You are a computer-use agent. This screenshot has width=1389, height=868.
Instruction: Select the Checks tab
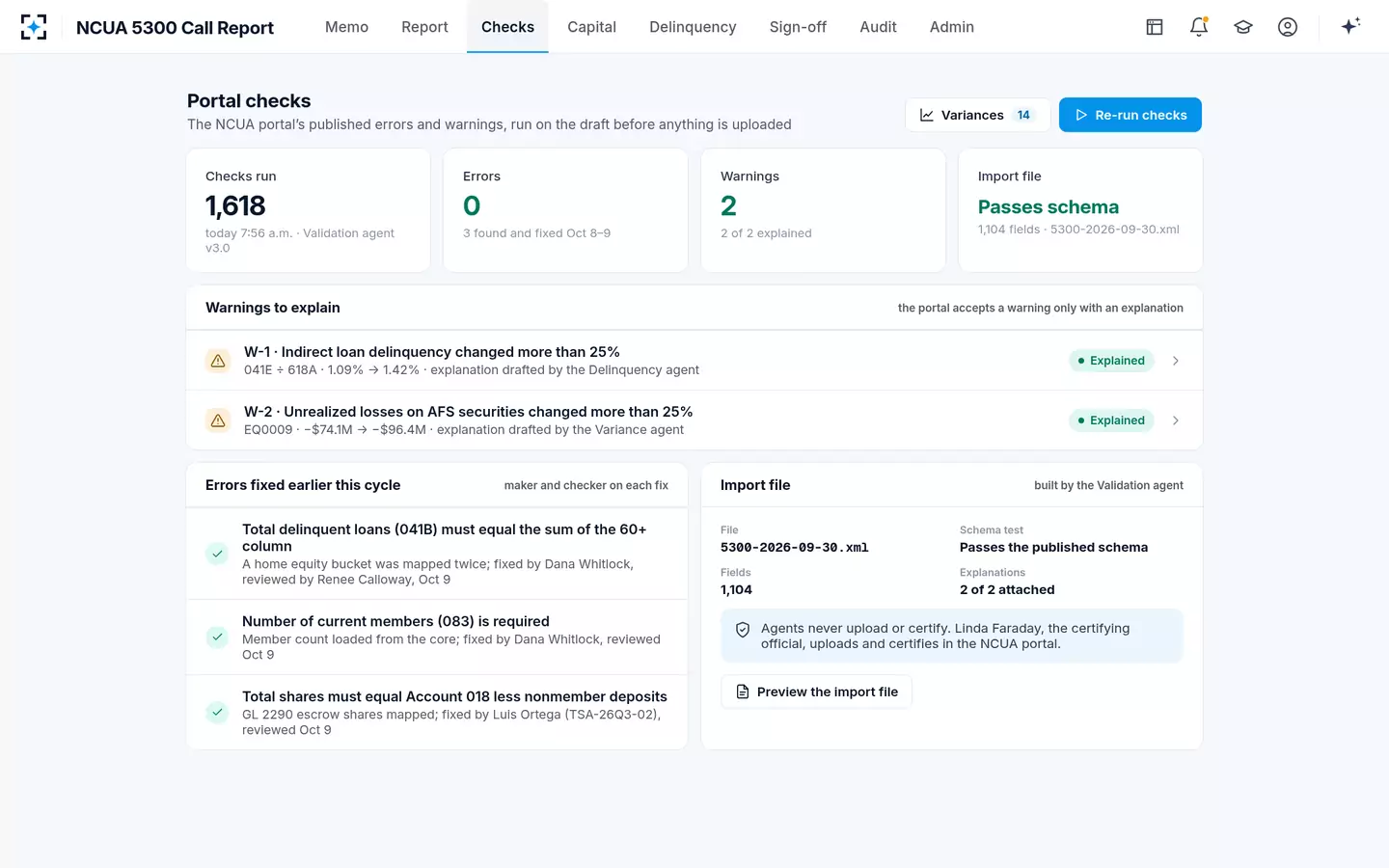tap(507, 27)
